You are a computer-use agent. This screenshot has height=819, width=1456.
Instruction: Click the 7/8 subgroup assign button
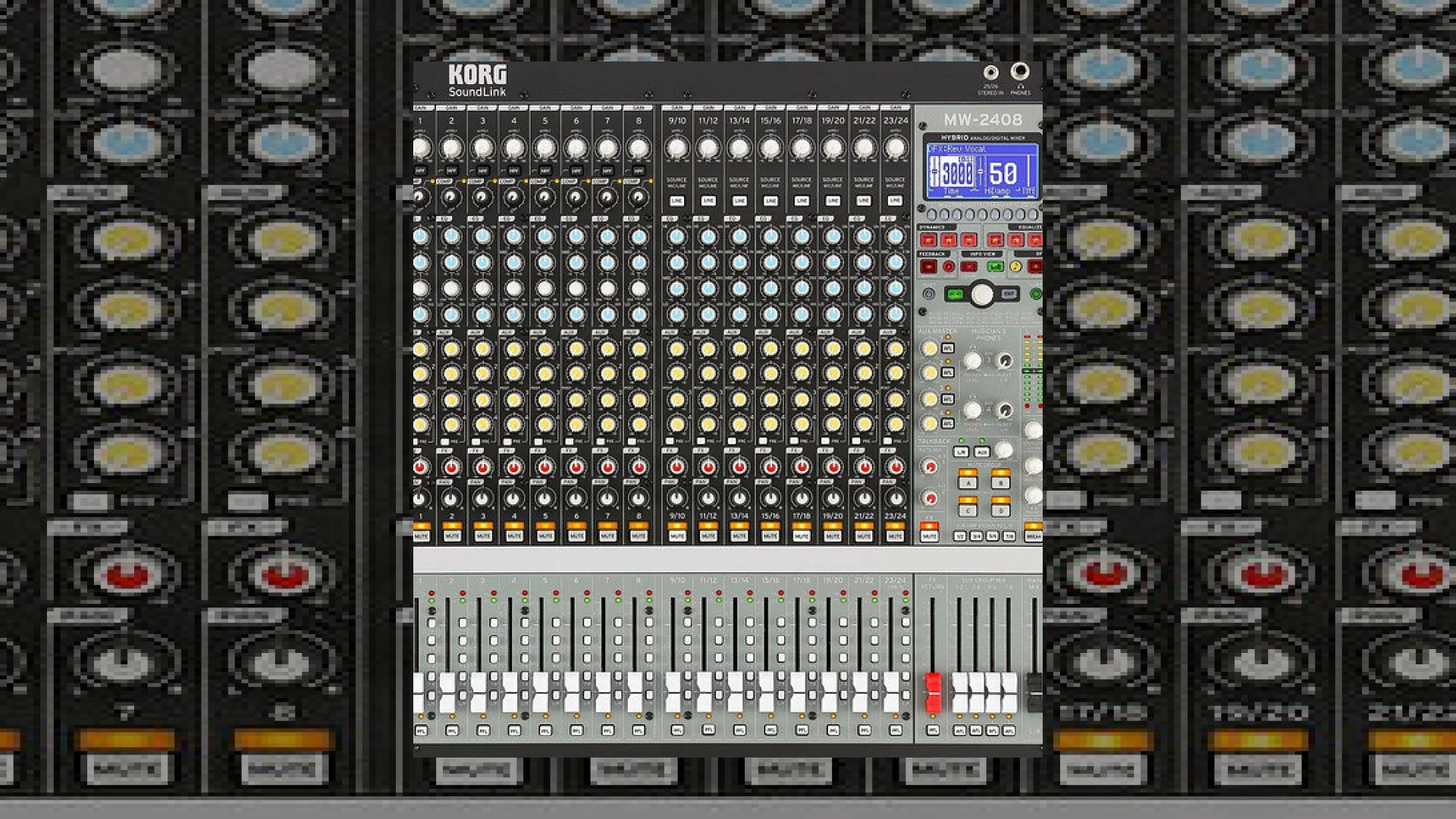(x=1009, y=536)
